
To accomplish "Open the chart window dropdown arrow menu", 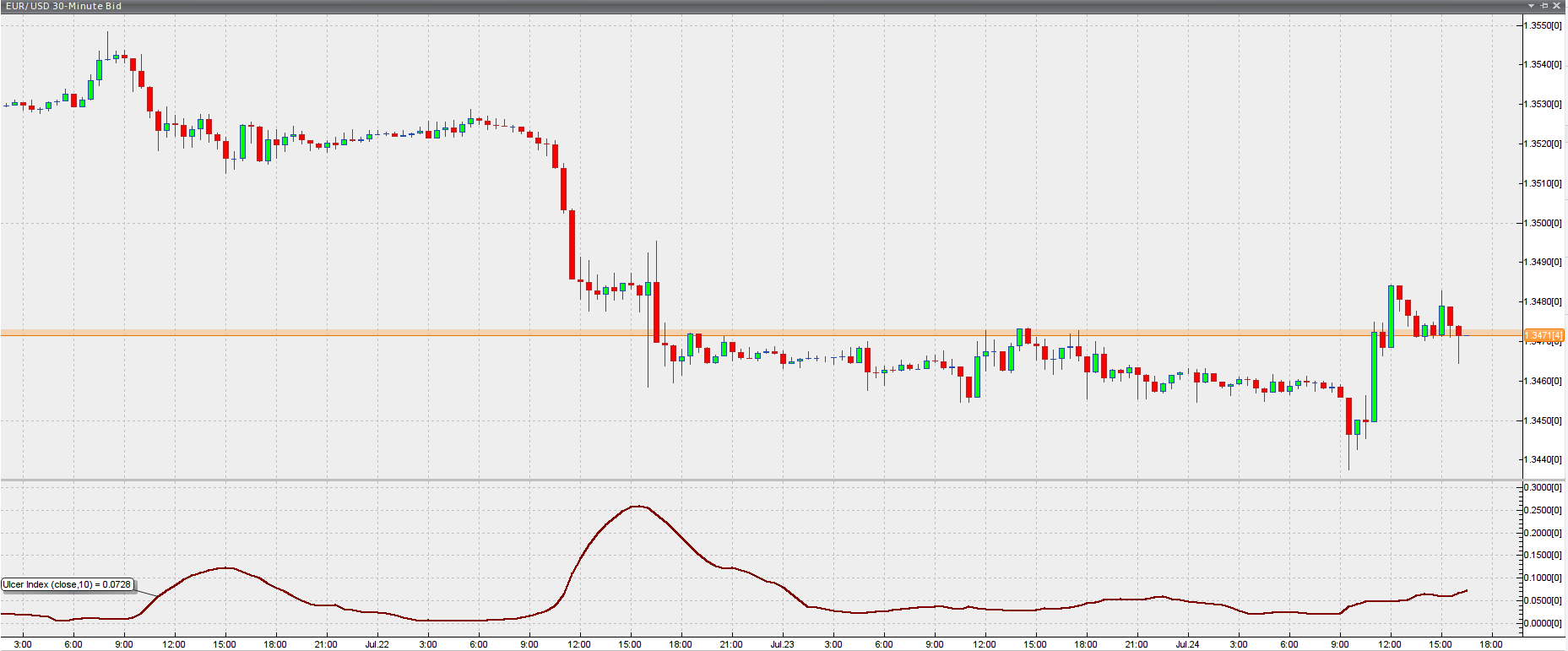I will 1531,6.
